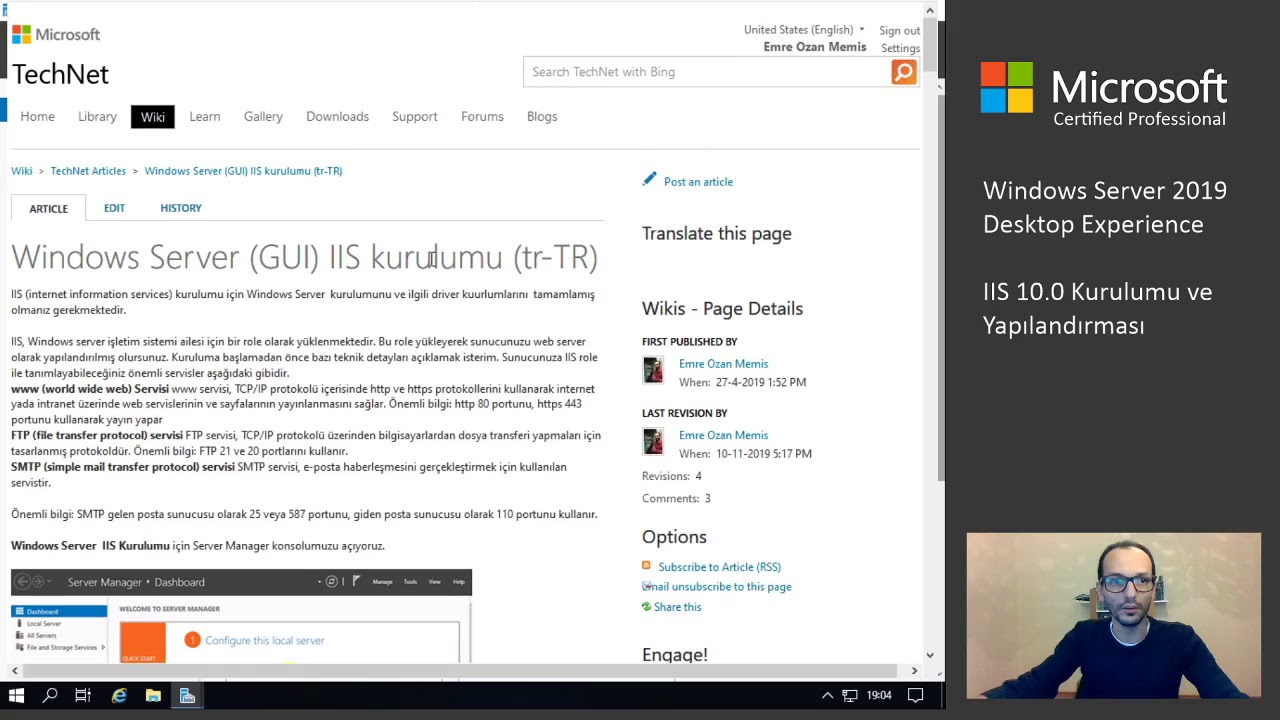Click the Windows Server (GUI) IIS kurulumu breadcrumb
1280x720 pixels.
(x=243, y=171)
